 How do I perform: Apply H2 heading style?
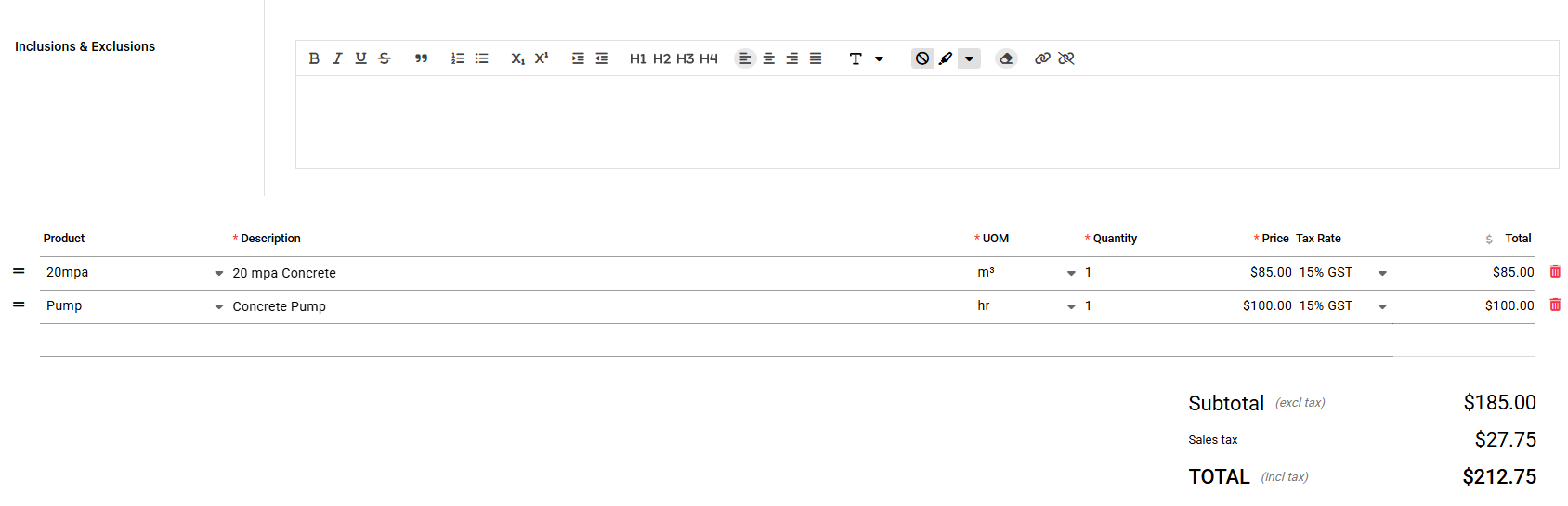661,58
